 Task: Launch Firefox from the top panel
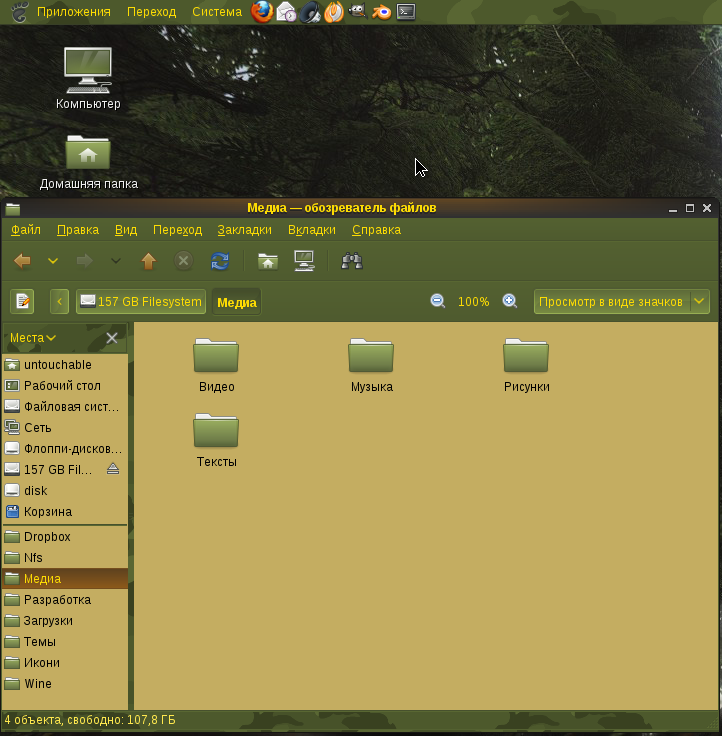(x=262, y=12)
